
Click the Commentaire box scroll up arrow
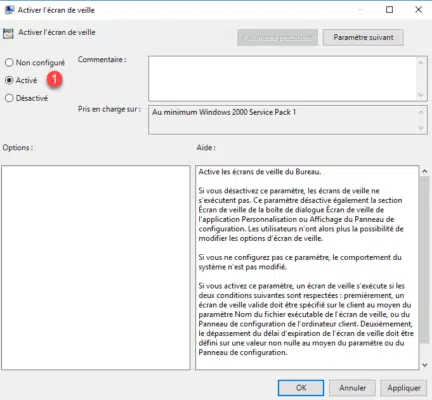pyautogui.click(x=421, y=63)
